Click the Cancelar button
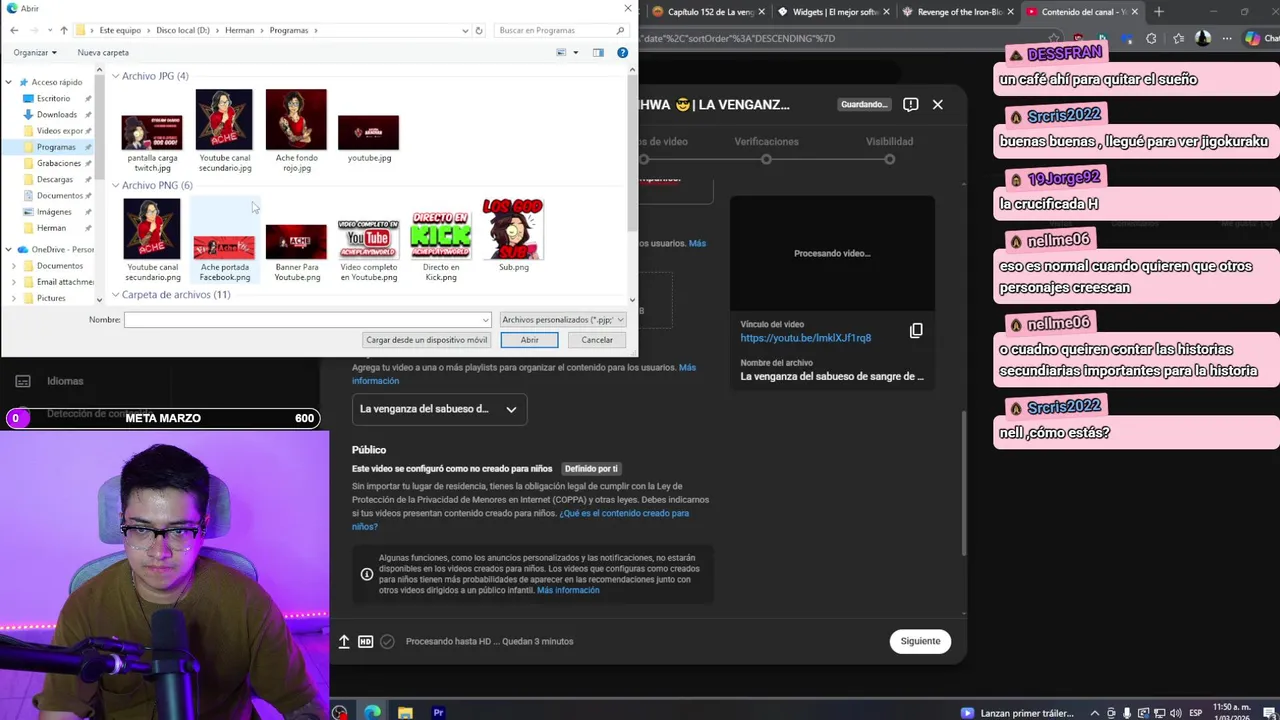The height and width of the screenshot is (720, 1280). 597,340
